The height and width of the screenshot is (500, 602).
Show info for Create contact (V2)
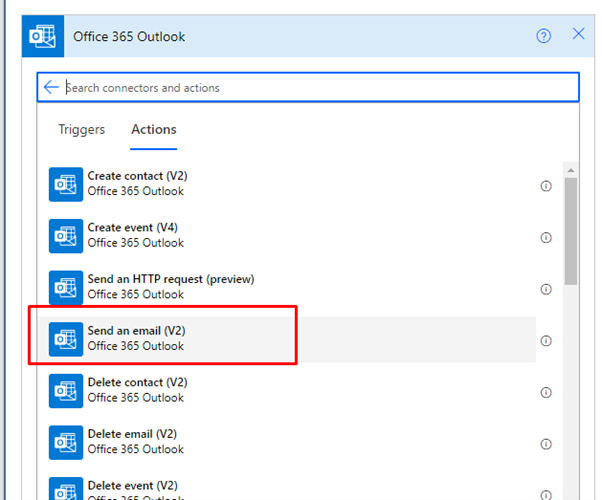click(x=546, y=186)
